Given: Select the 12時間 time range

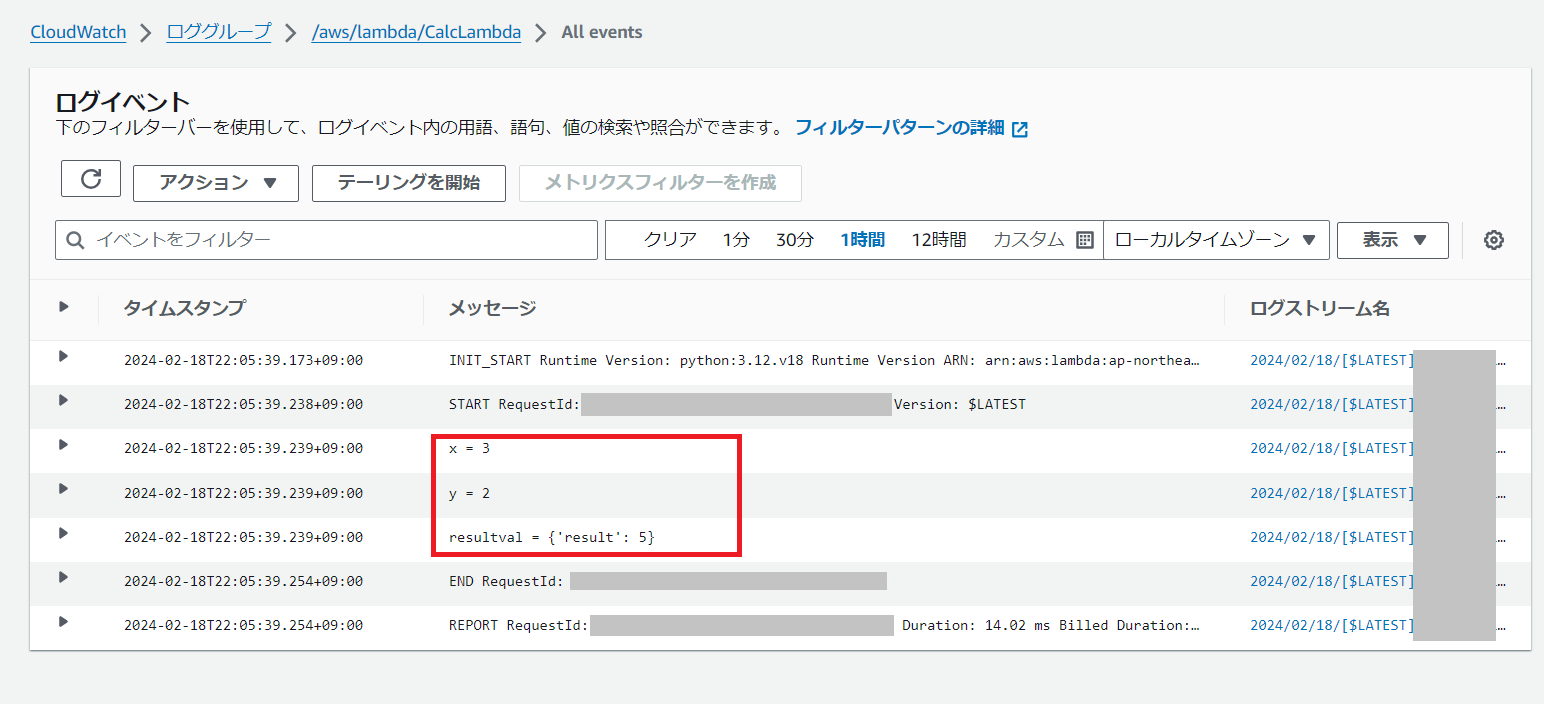Looking at the screenshot, I should coord(938,240).
